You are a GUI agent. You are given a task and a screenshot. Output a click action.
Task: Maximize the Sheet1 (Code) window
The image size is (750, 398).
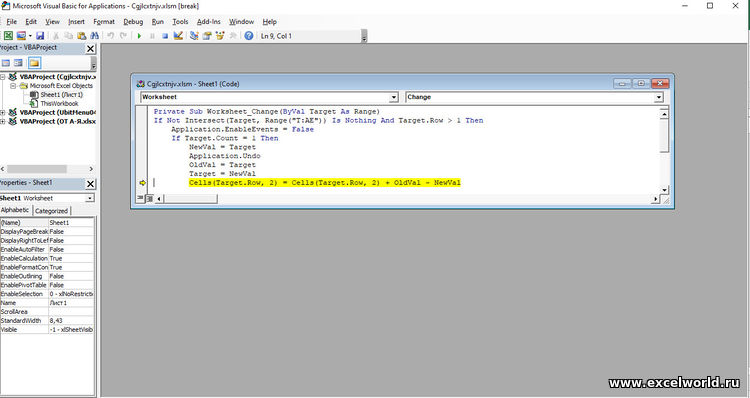641,83
